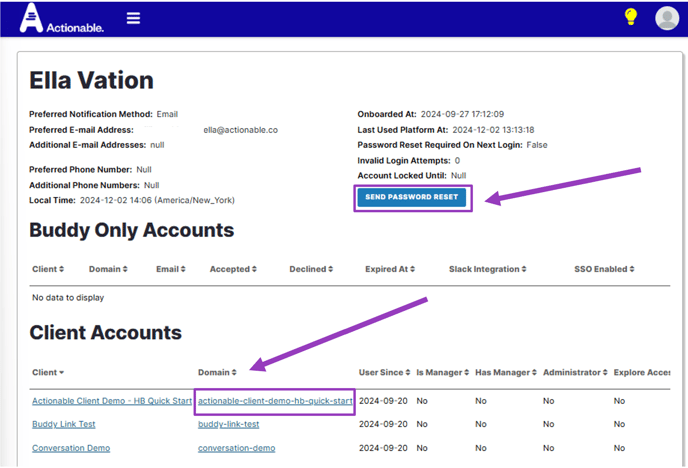Open the hamburger navigation menu
Screen dimensions: 688x468
(133, 18)
